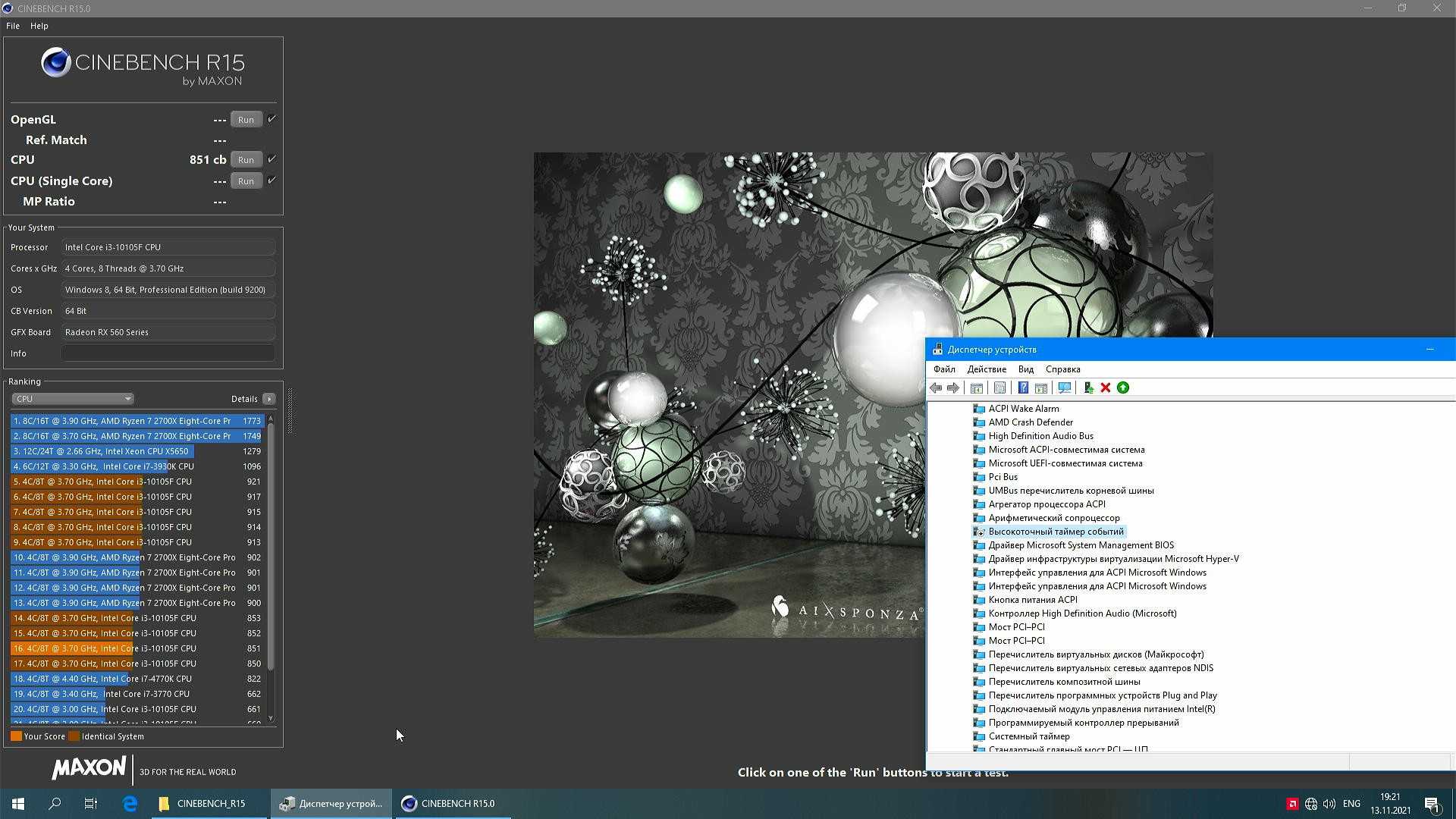
Task: Open the Действие menu in Device Manager
Action: pyautogui.click(x=987, y=369)
